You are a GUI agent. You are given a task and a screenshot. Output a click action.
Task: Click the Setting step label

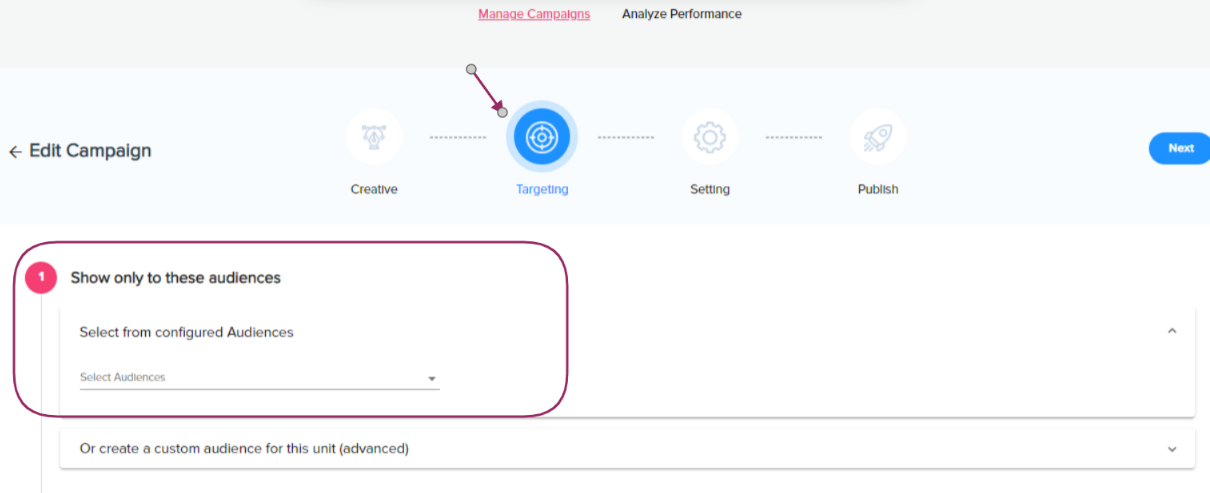click(710, 189)
